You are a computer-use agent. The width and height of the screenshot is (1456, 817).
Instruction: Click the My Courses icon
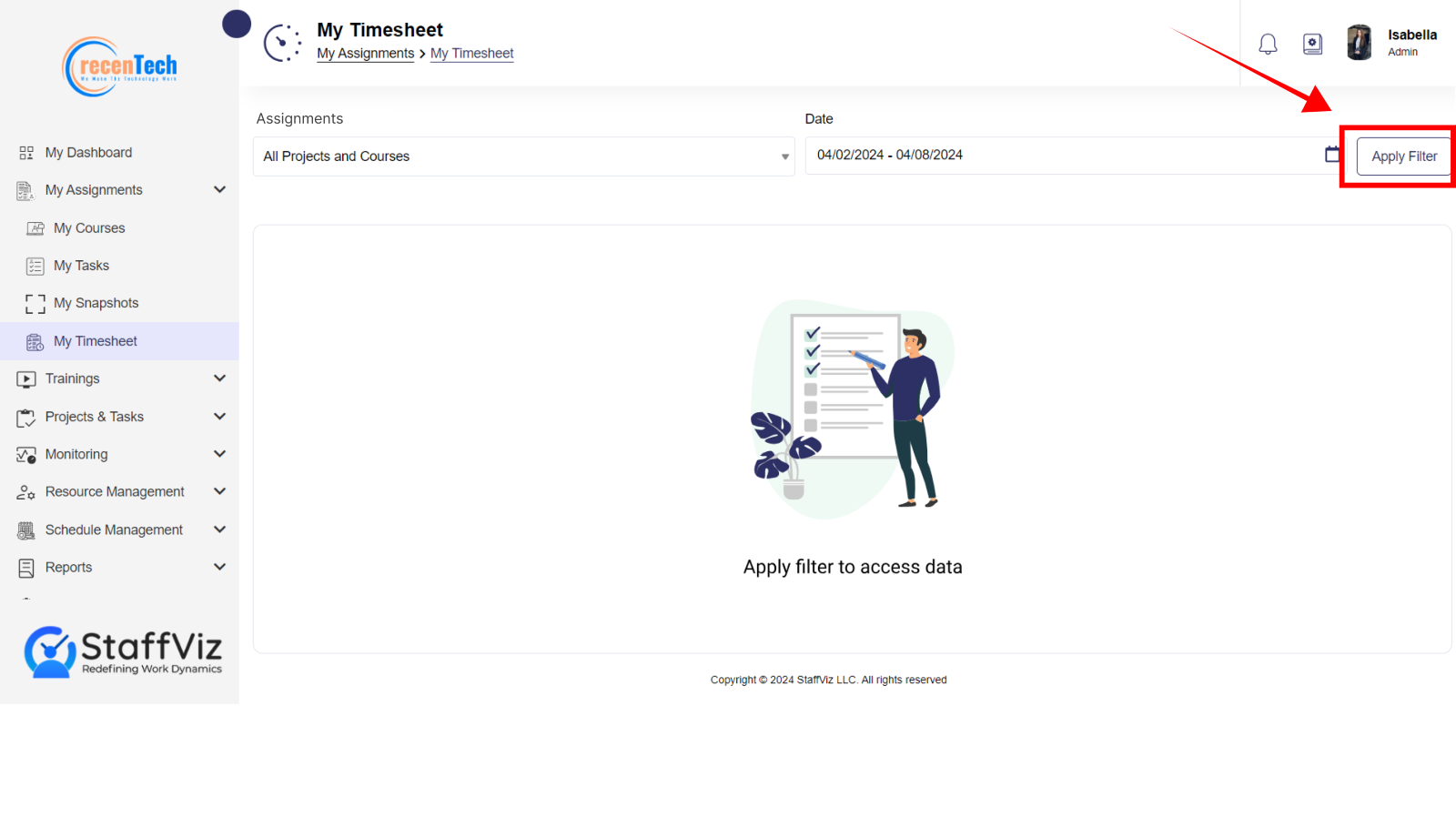point(35,228)
